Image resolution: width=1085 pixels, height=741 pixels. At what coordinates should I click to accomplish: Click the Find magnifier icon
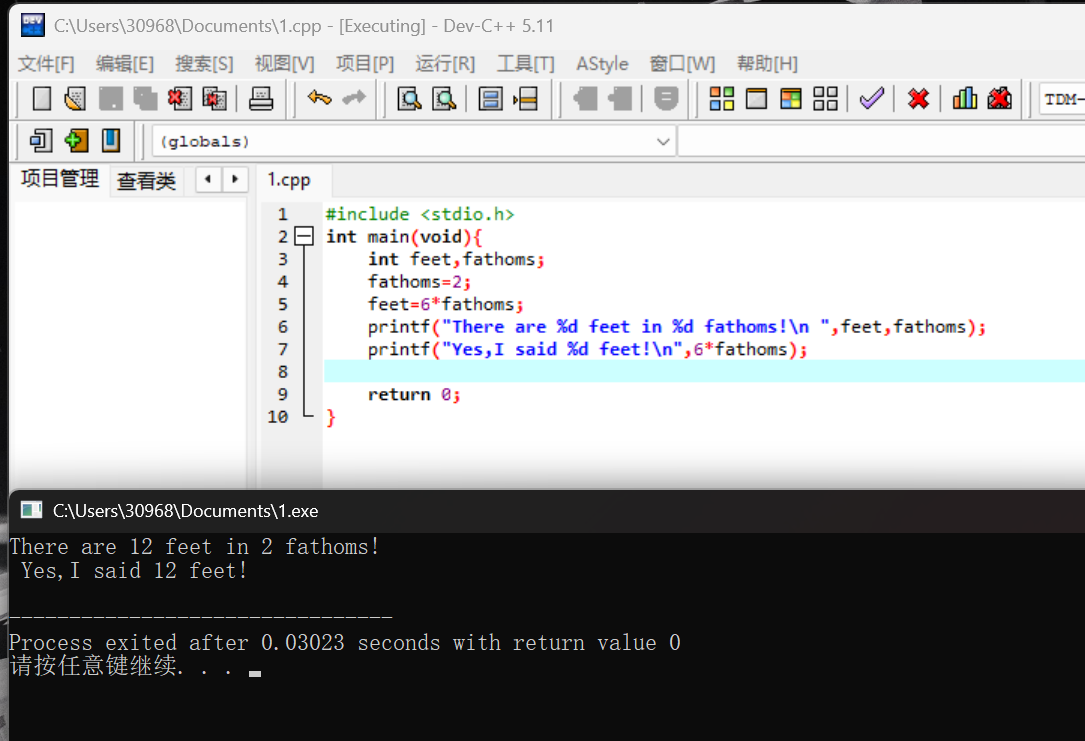pos(409,99)
